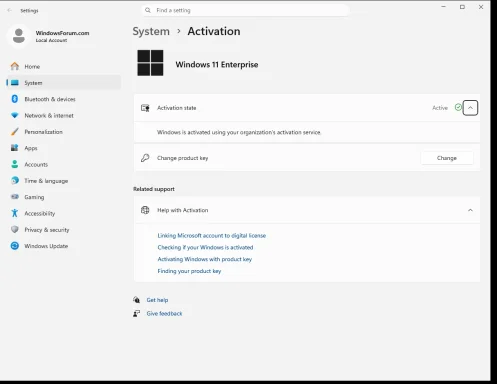The height and width of the screenshot is (384, 497).
Task: Click the 'Active' status text
Action: click(x=440, y=108)
